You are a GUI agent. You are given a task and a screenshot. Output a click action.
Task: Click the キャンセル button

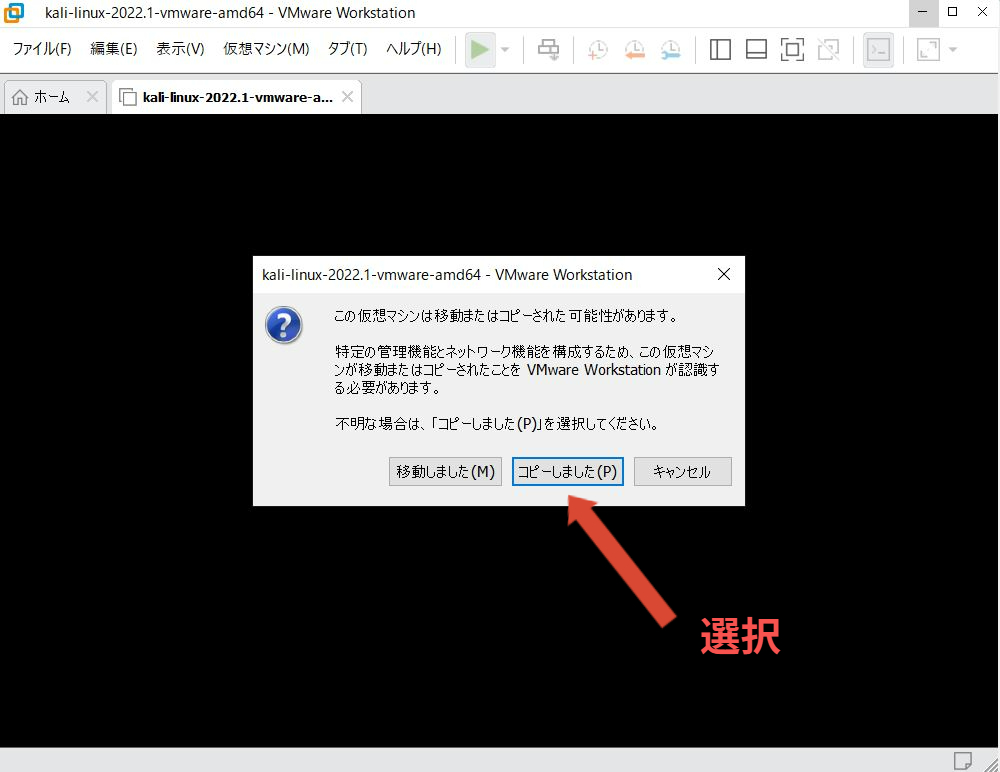pos(682,471)
